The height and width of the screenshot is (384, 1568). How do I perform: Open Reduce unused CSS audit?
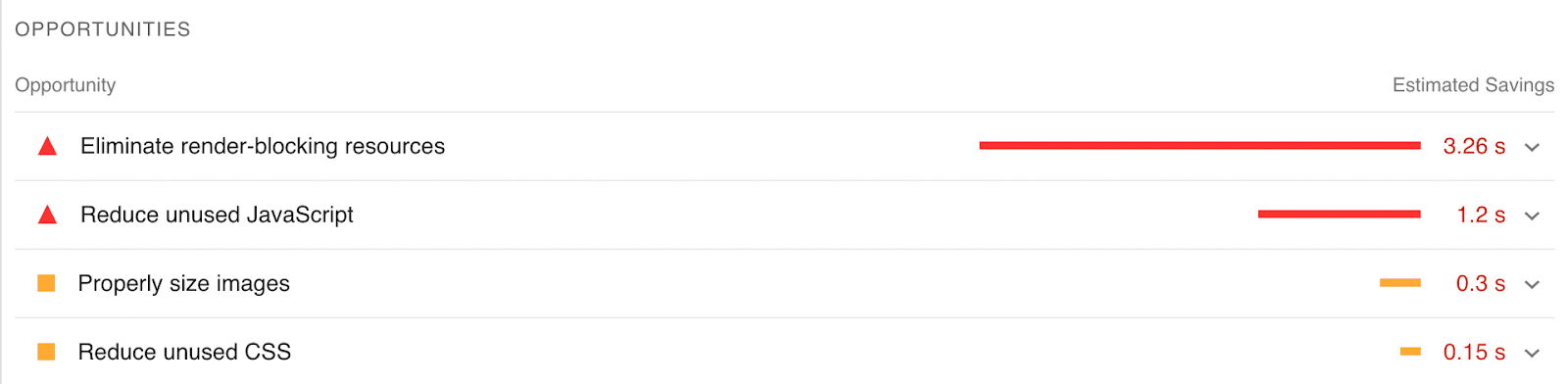[x=184, y=352]
